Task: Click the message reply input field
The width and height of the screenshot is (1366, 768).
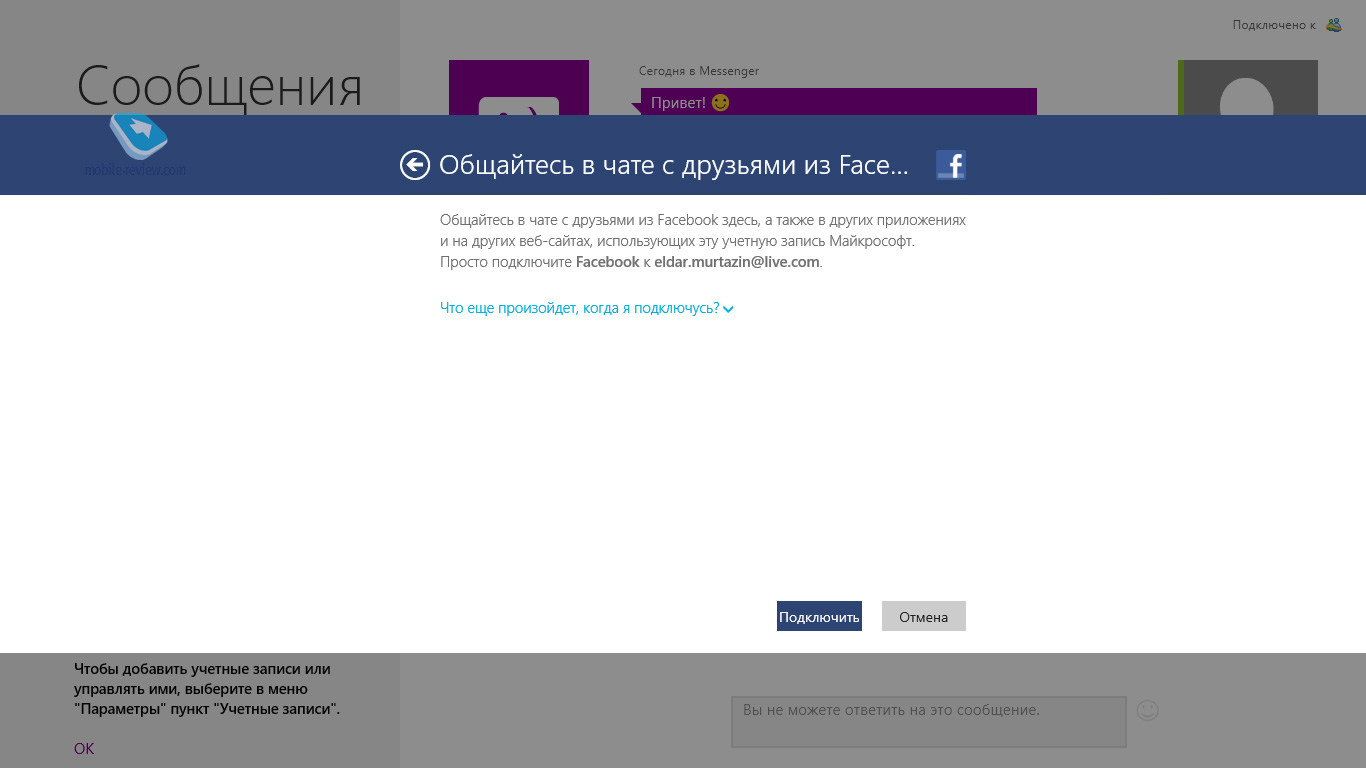Action: pos(929,722)
